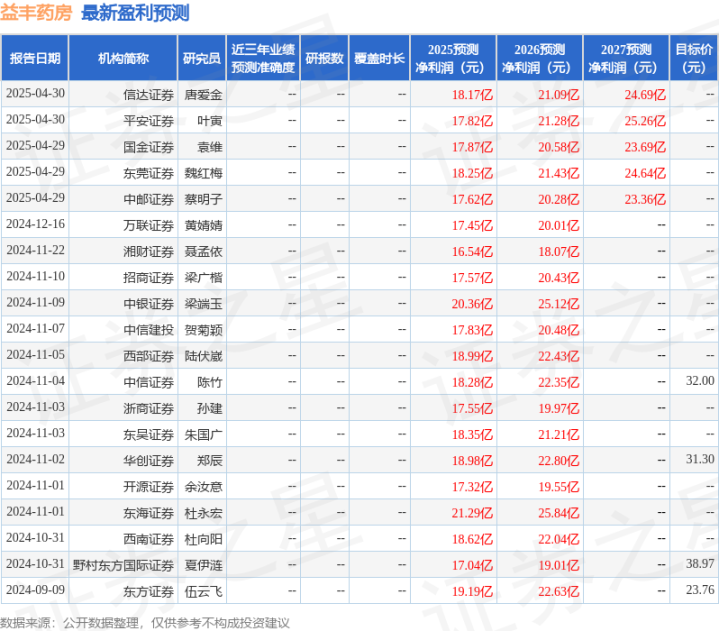Click the 2024-09-09 report date
Screen dimensions: 719x631
tap(35, 590)
